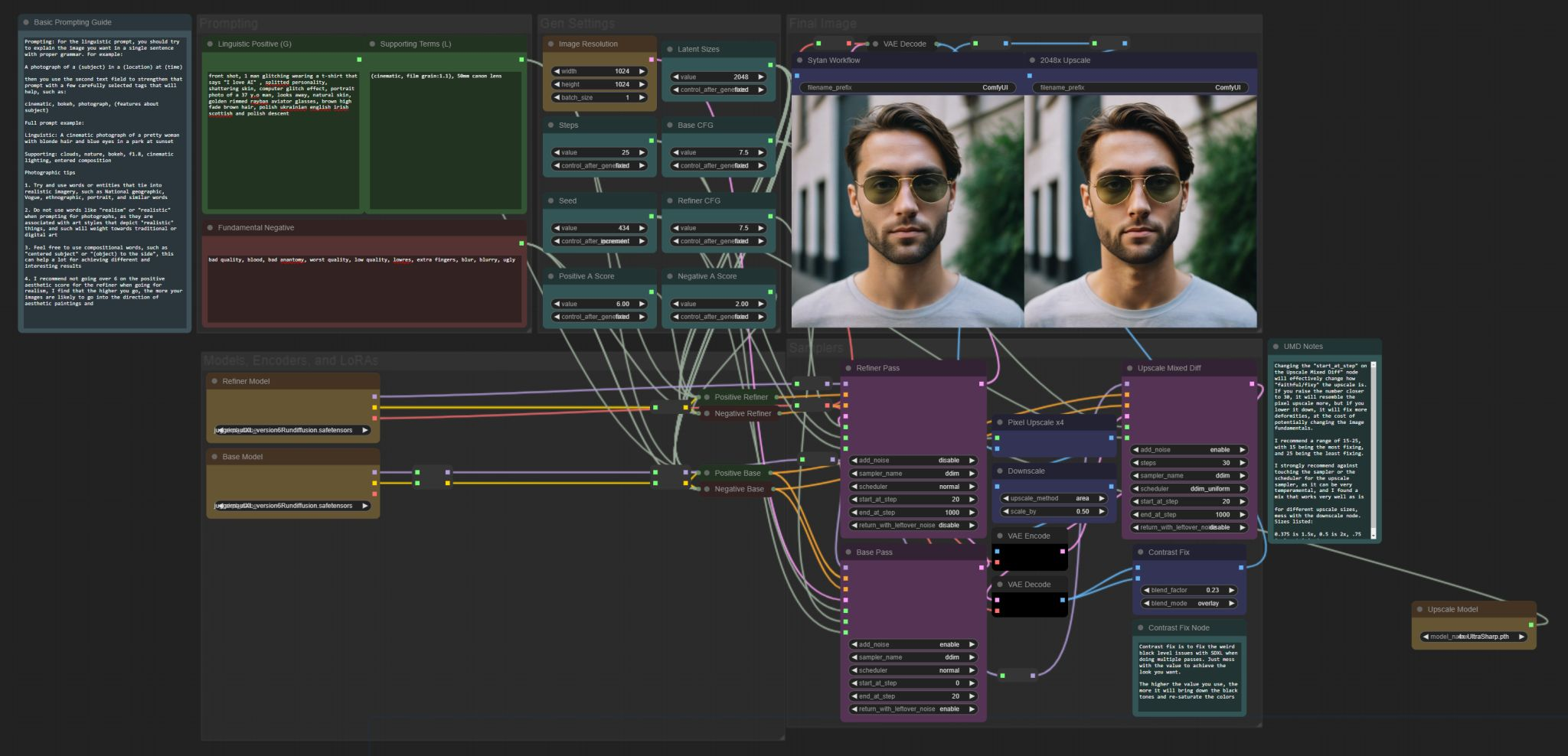Collapse the Negative A Score node dot
This screenshot has height=756, width=1568.
[x=669, y=277]
